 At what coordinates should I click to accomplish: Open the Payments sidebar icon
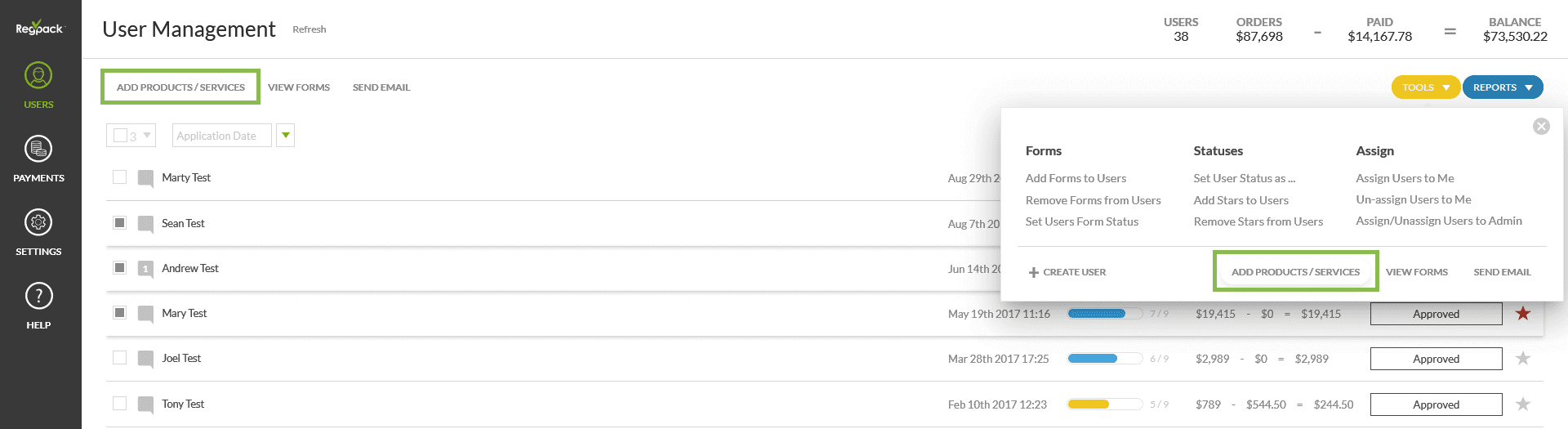(38, 159)
